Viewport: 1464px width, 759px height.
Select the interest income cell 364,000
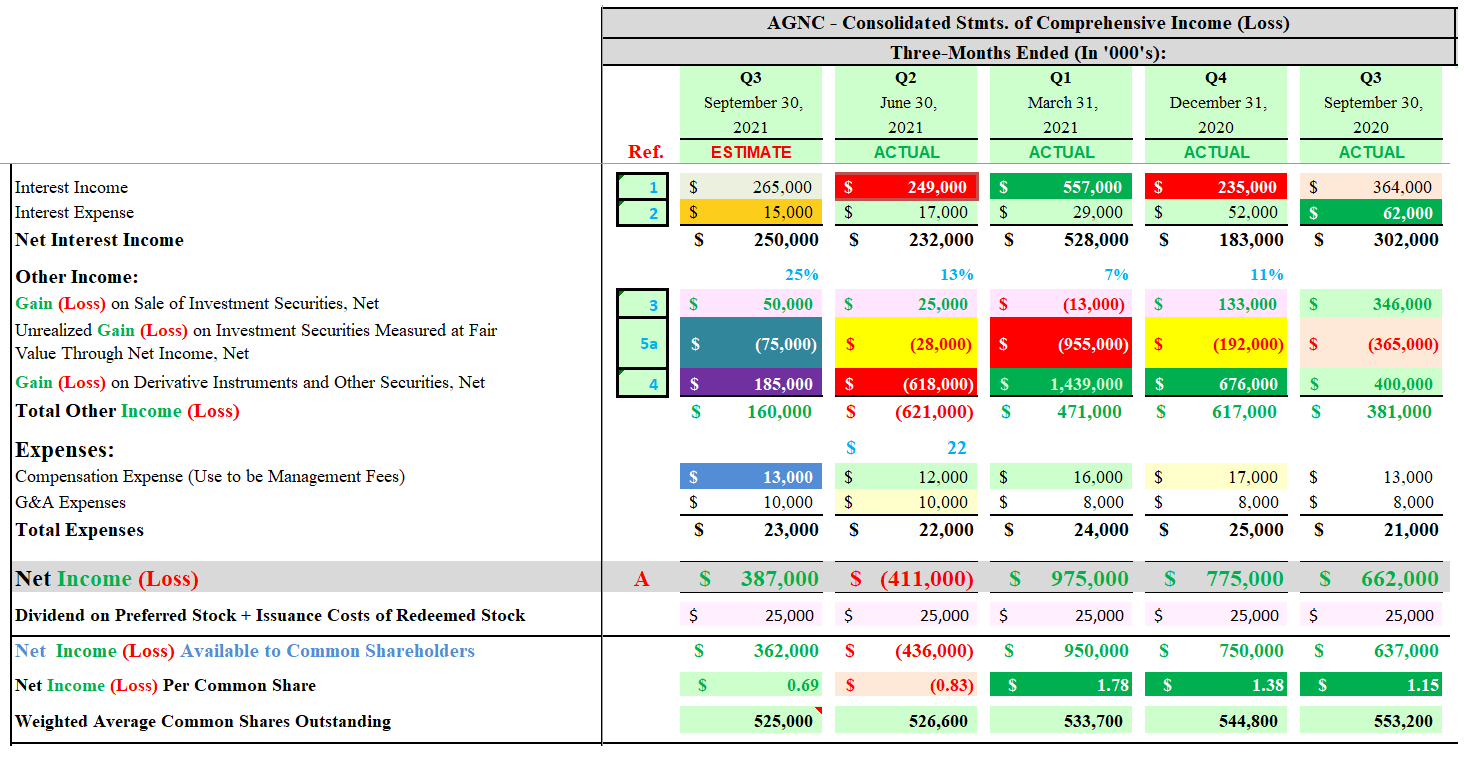(1371, 187)
